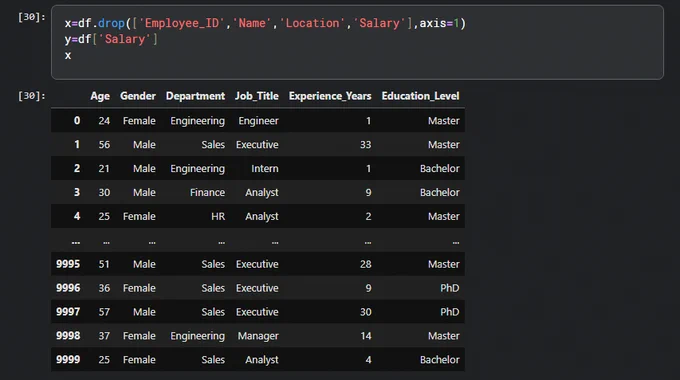Click the 'Department' column header
Viewport: 680px width, 380px height.
(x=195, y=96)
